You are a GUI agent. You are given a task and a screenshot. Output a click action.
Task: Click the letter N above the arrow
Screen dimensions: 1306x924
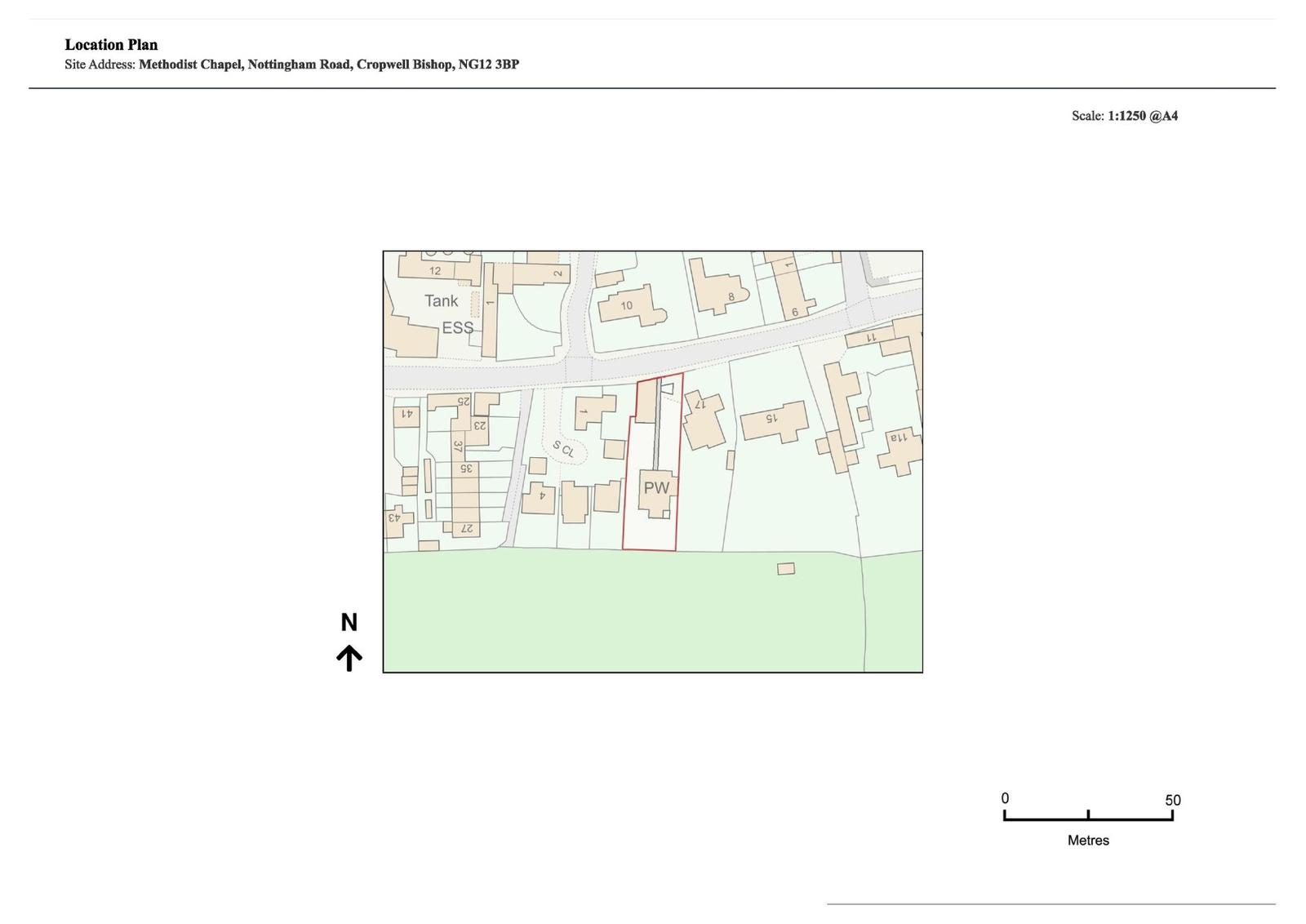pos(349,623)
